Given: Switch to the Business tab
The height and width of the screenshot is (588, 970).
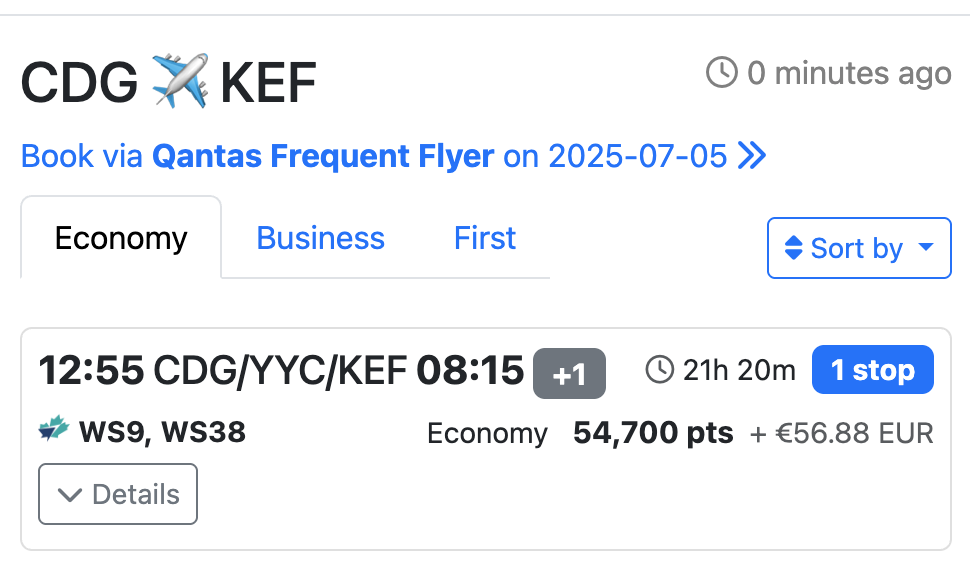Looking at the screenshot, I should point(320,238).
